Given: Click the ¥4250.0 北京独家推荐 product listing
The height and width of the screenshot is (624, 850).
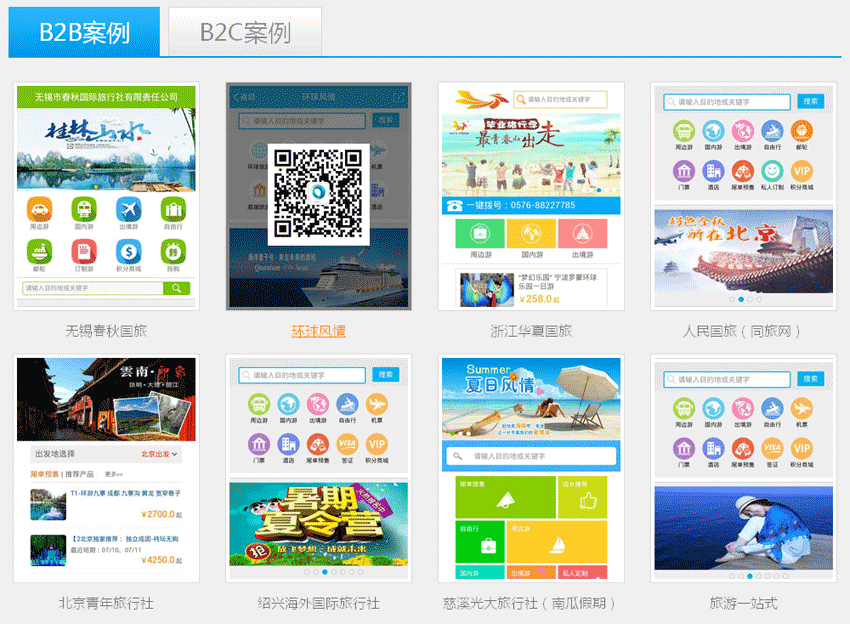Looking at the screenshot, I should click(x=106, y=550).
